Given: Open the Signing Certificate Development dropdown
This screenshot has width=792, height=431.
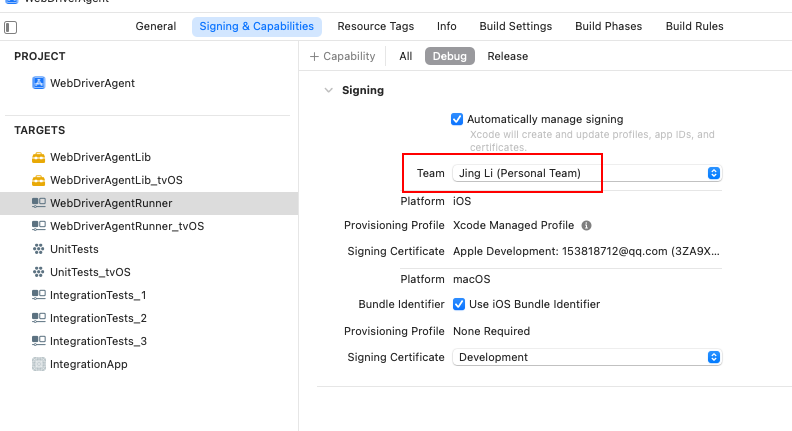Looking at the screenshot, I should point(586,357).
